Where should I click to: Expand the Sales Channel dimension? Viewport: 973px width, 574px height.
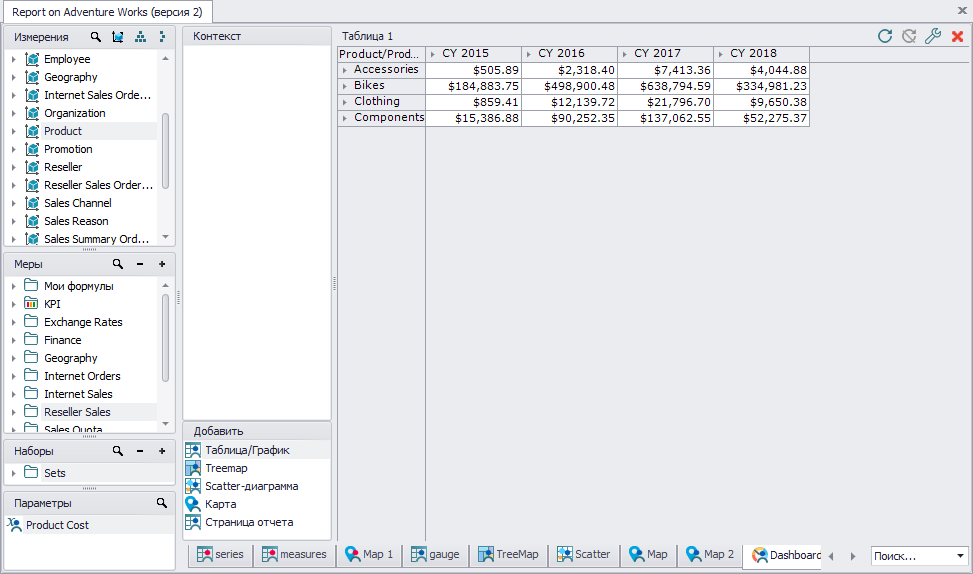14,204
